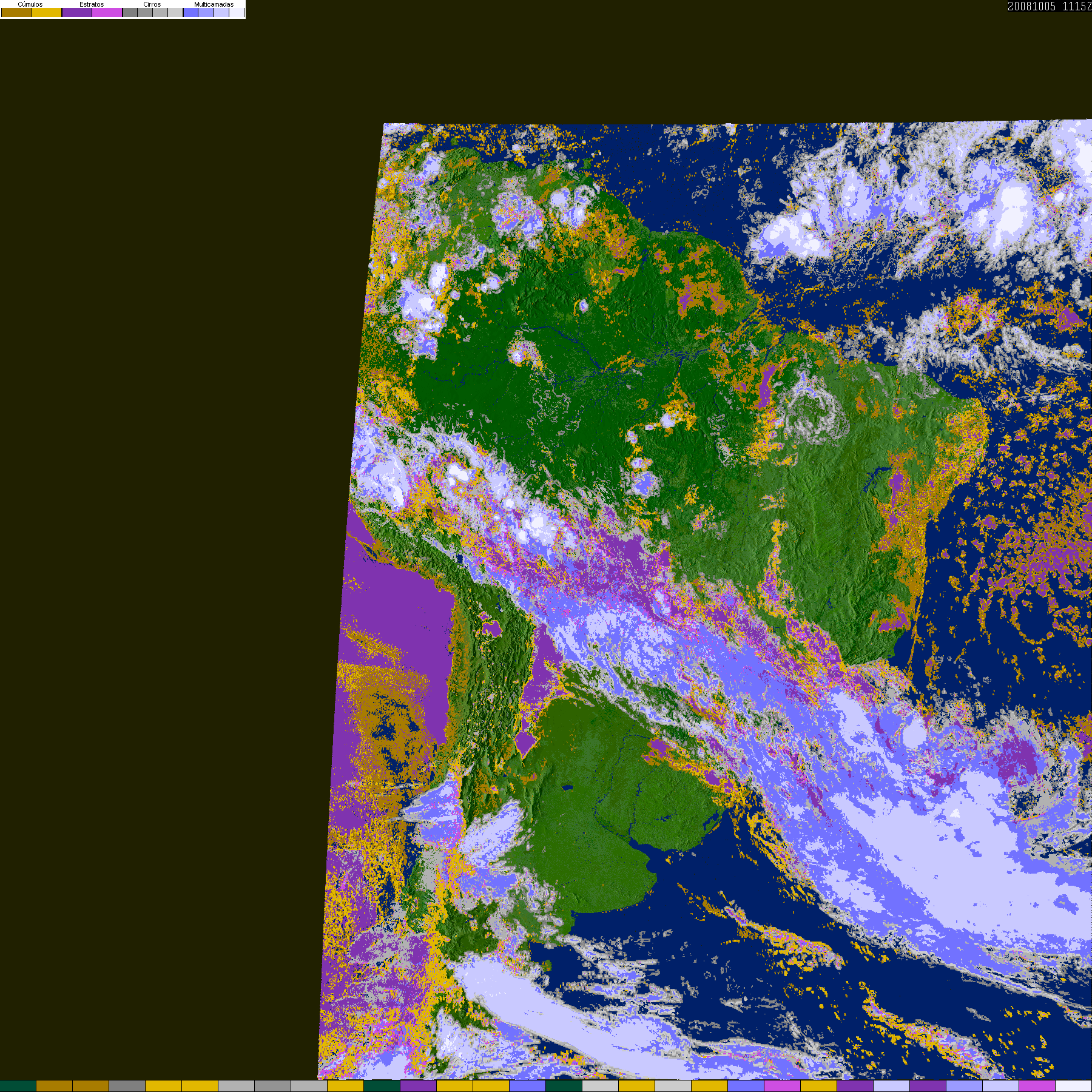Select the yellow Cúmulos swatch

pos(47,13)
